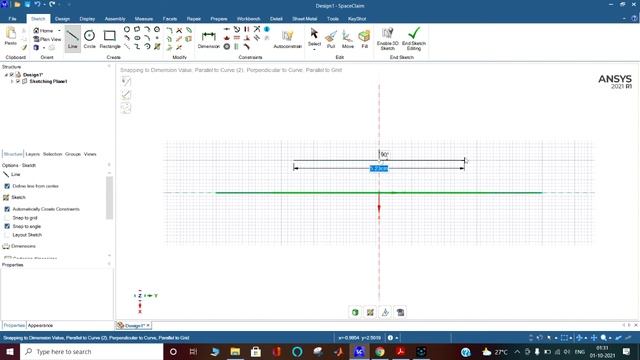Click the 90° angle dimension label
The width and height of the screenshot is (640, 360).
click(x=384, y=155)
